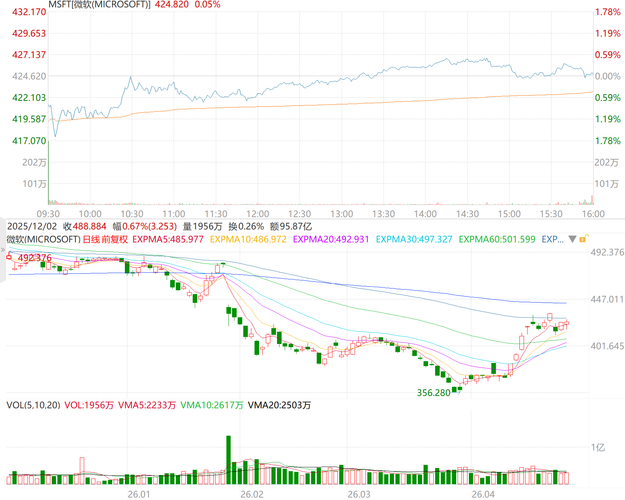Image resolution: width=625 pixels, height=500 pixels.
Task: Click the VMA10:2617万 value
Action: click(212, 405)
